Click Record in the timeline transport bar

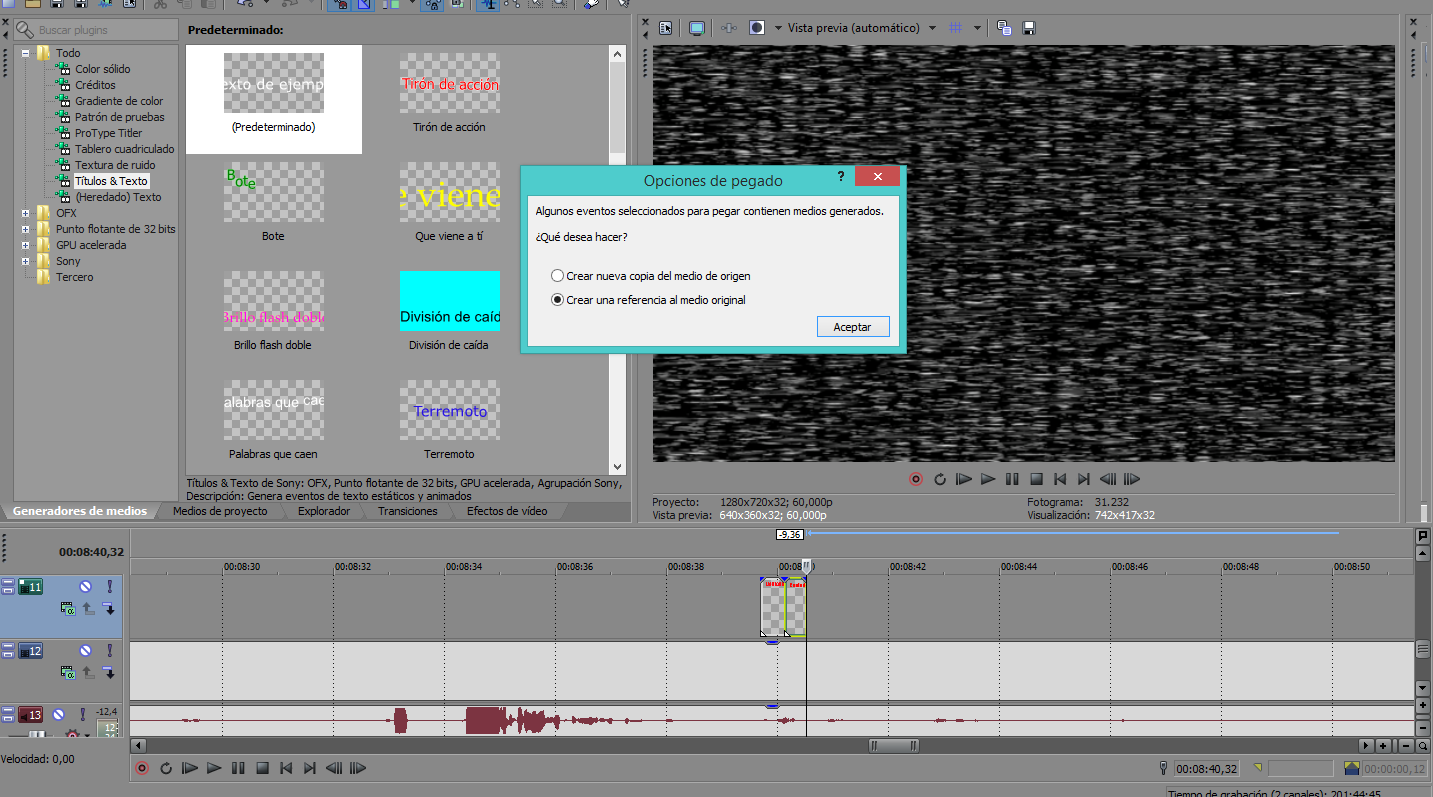141,768
